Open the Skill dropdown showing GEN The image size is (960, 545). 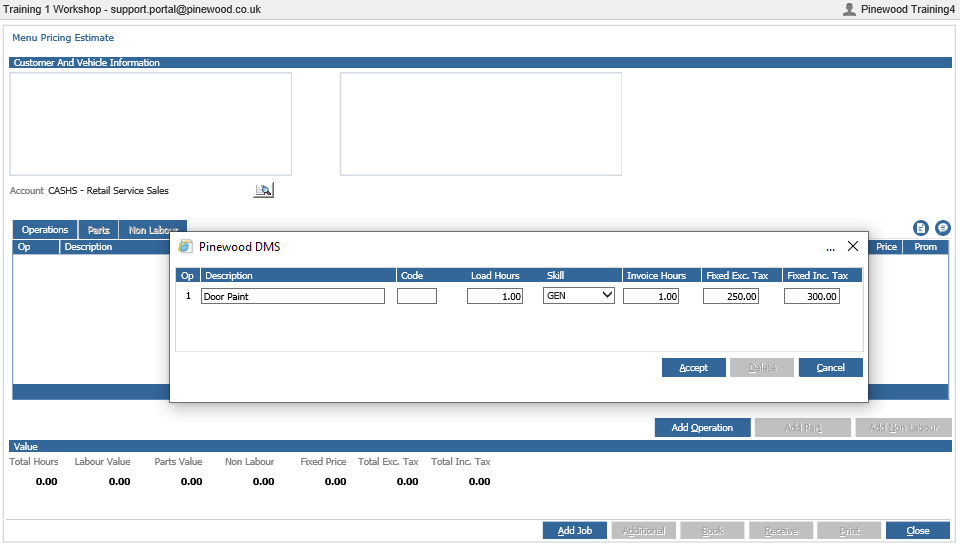click(x=579, y=296)
